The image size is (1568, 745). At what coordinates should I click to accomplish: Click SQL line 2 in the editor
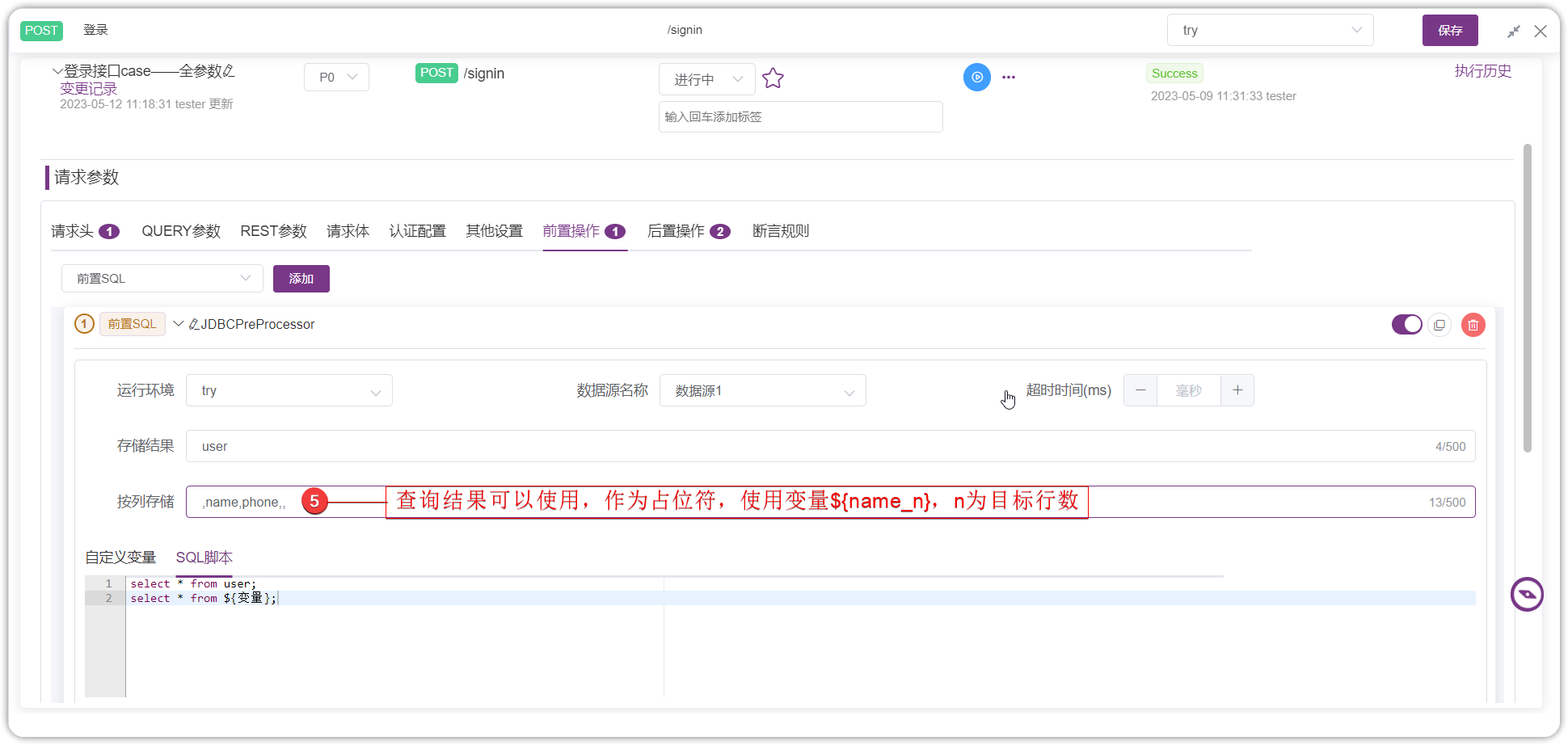[800, 599]
